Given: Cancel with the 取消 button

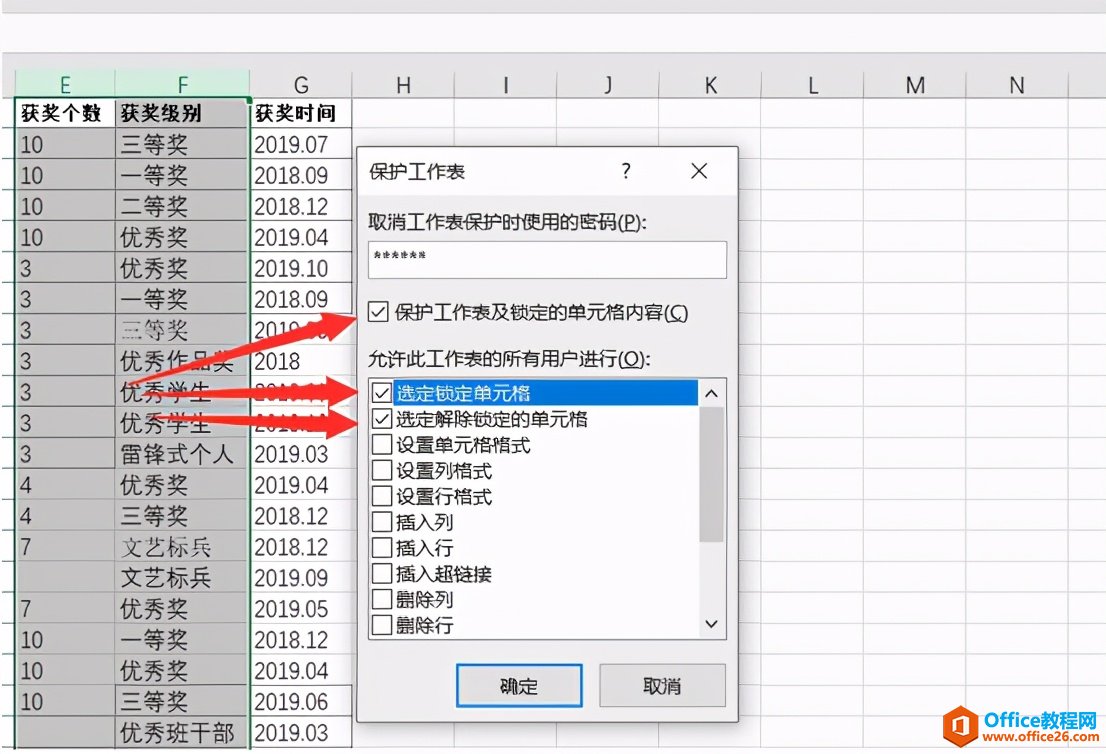Looking at the screenshot, I should 662,686.
